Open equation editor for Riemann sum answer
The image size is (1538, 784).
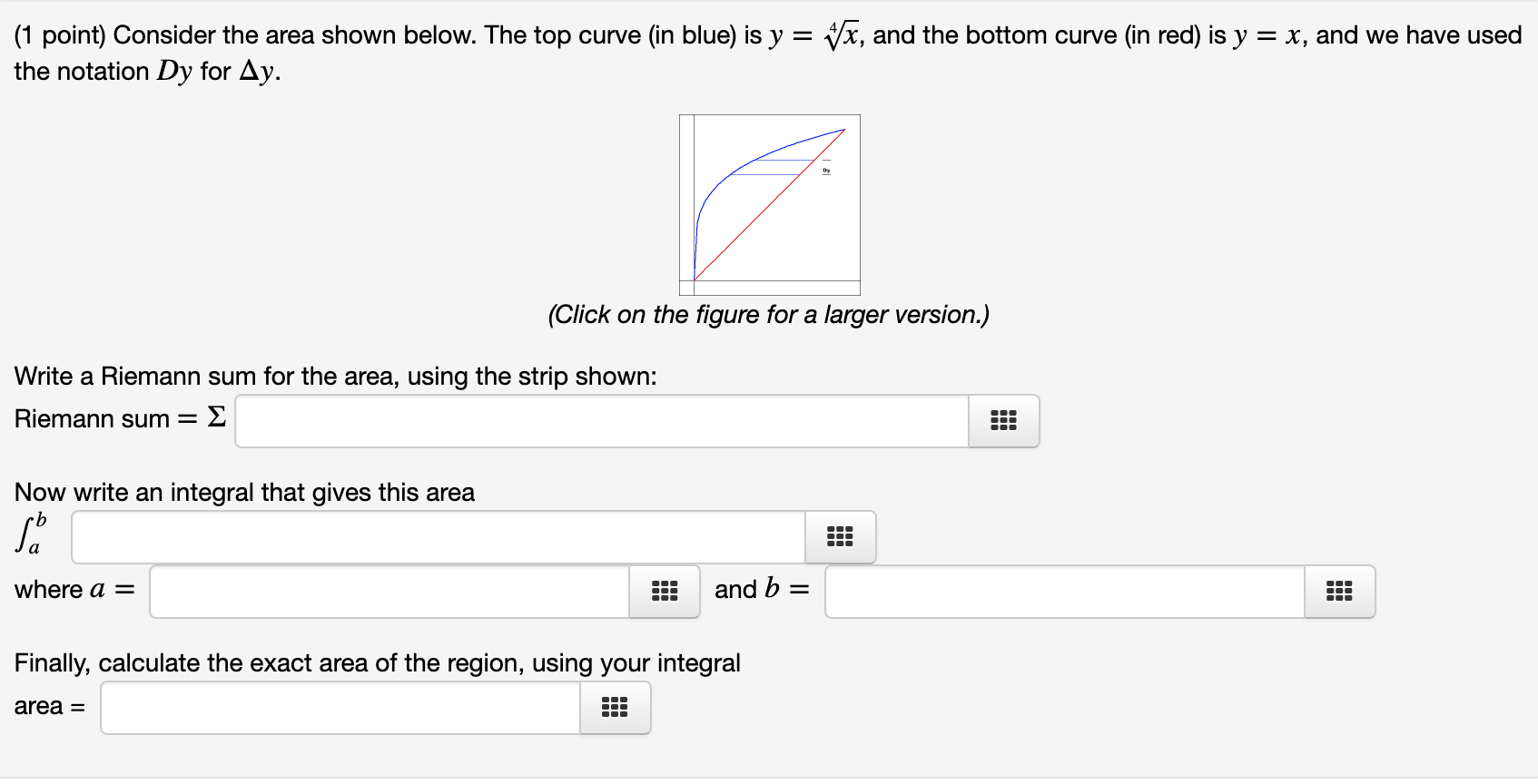(1002, 420)
